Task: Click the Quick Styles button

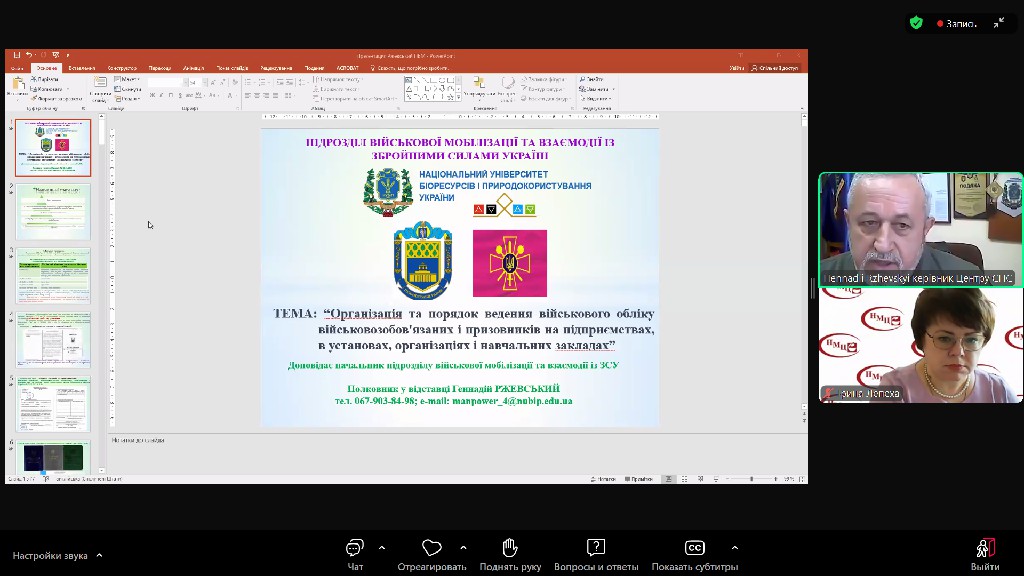Action: 507,88
